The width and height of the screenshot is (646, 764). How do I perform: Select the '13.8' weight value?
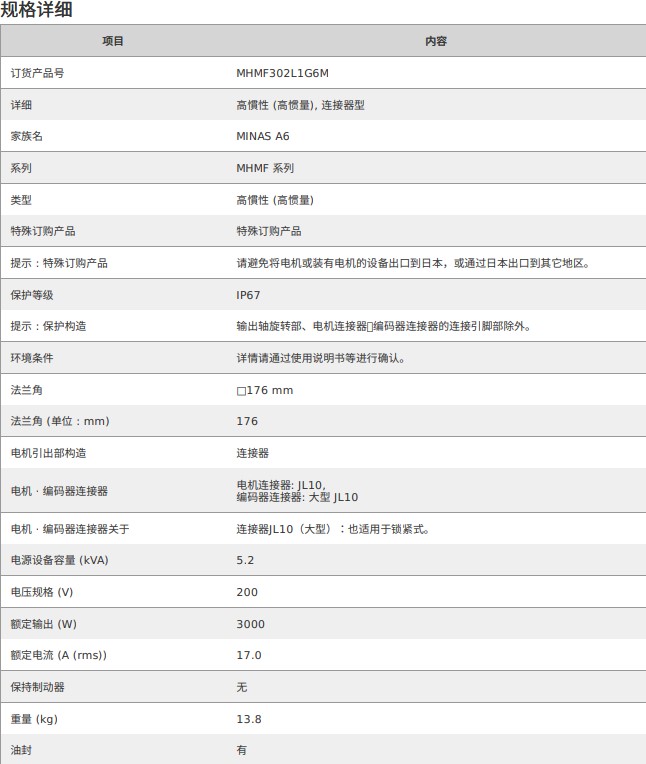coord(249,719)
